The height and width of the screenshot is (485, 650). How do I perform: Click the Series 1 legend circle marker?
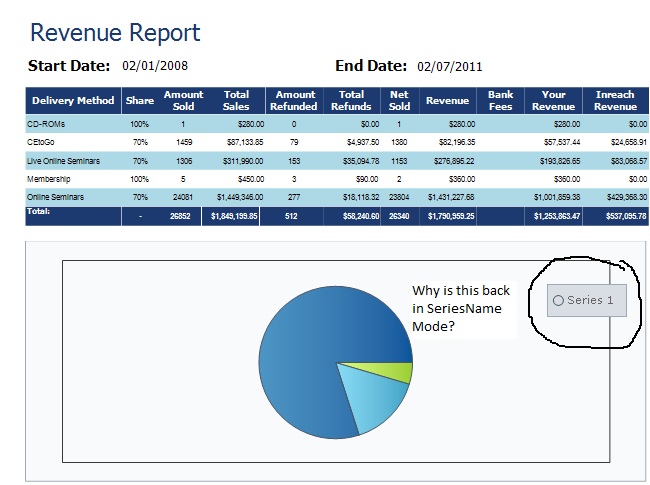(558, 300)
